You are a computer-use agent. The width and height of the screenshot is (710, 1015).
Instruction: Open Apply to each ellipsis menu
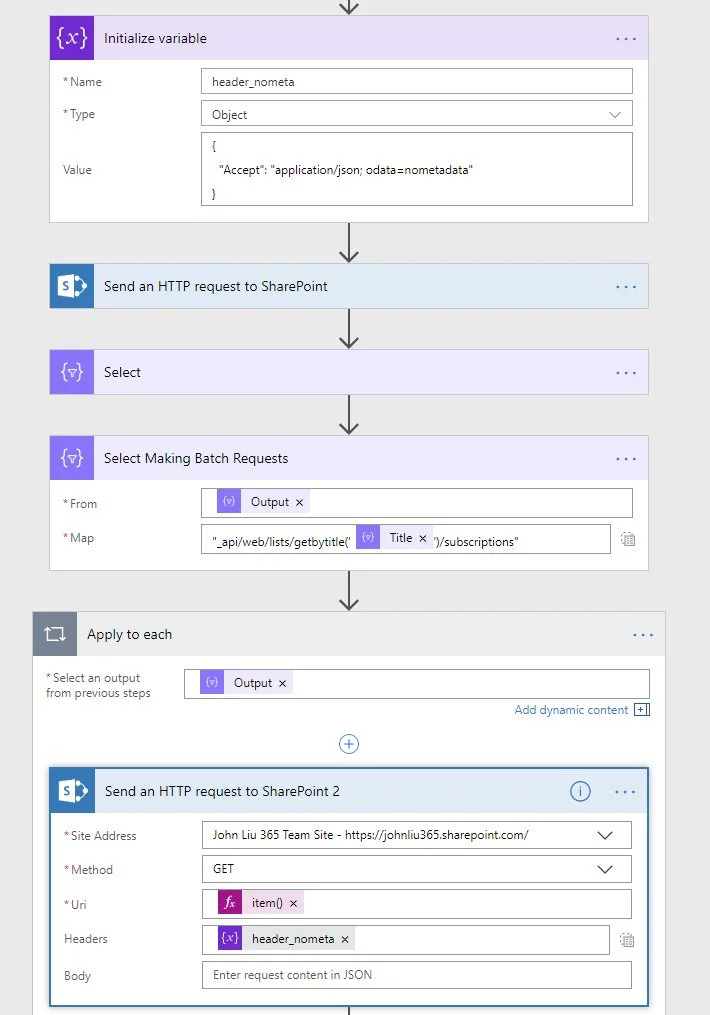pyautogui.click(x=642, y=635)
